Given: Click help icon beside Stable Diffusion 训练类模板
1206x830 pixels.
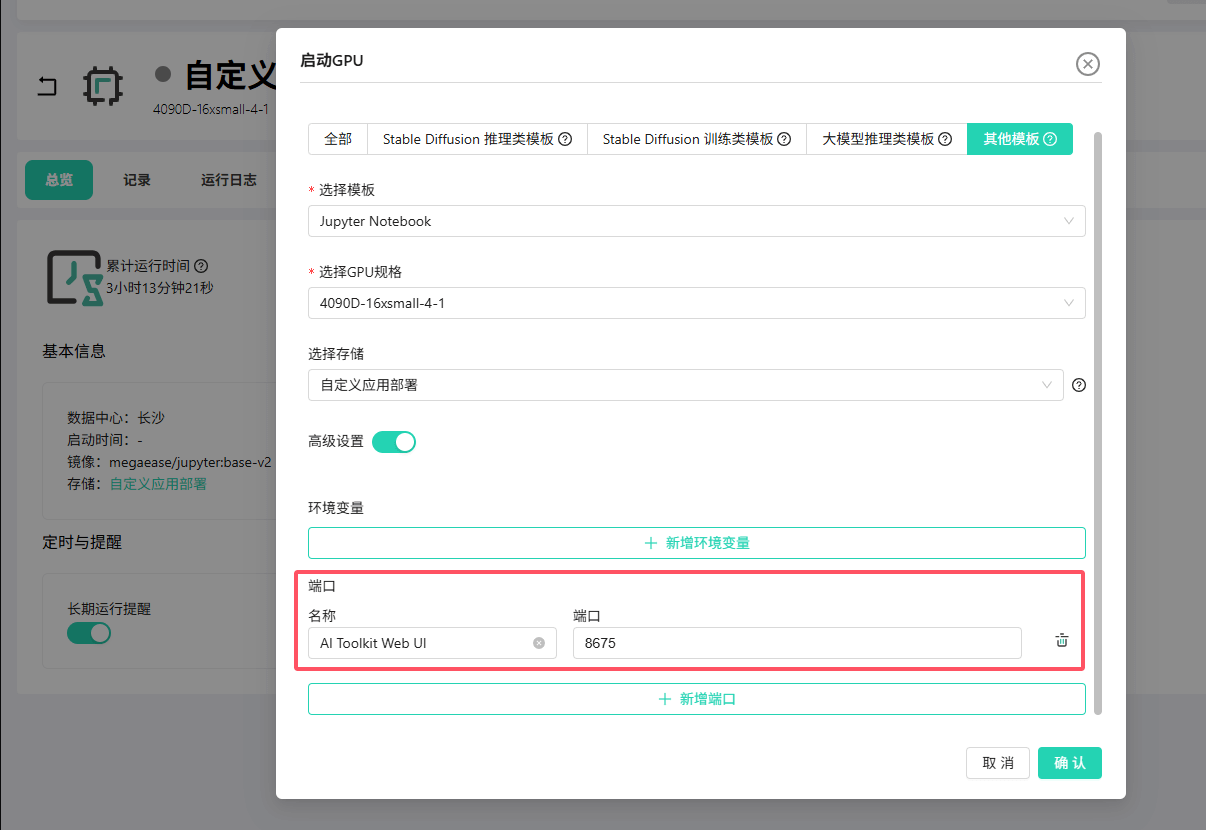Looking at the screenshot, I should coord(784,139).
